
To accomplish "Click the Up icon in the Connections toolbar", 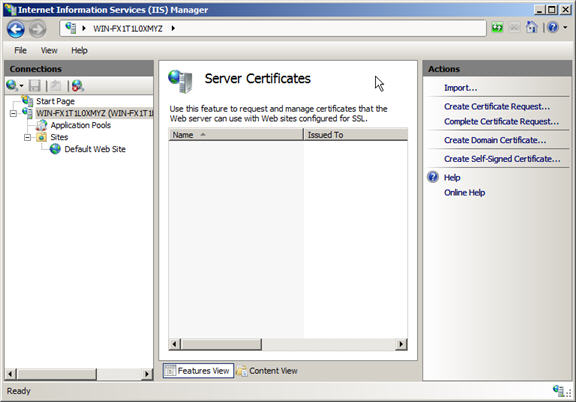I will [x=56, y=86].
